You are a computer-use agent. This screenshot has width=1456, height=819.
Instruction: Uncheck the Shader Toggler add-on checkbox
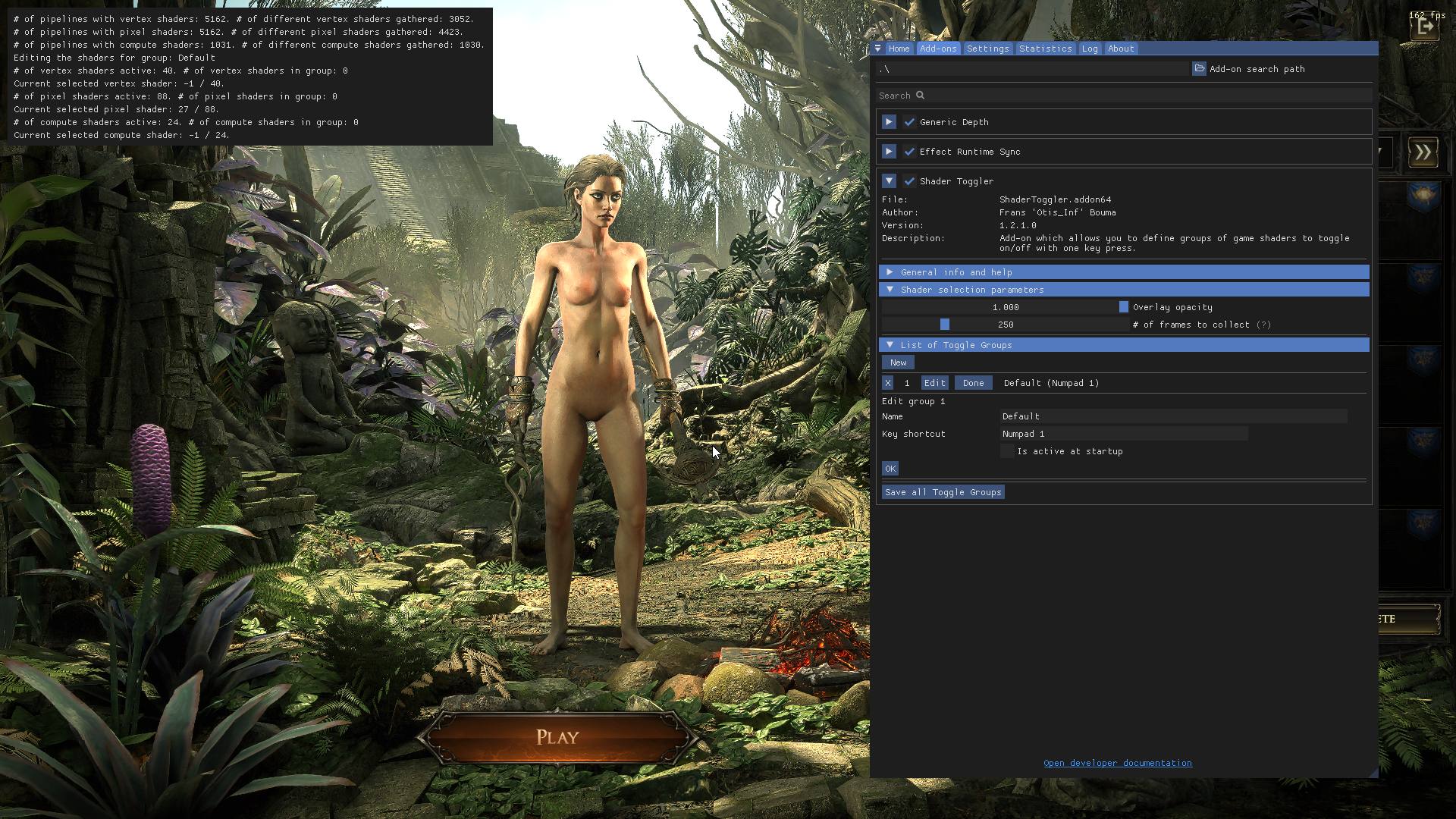click(x=909, y=181)
